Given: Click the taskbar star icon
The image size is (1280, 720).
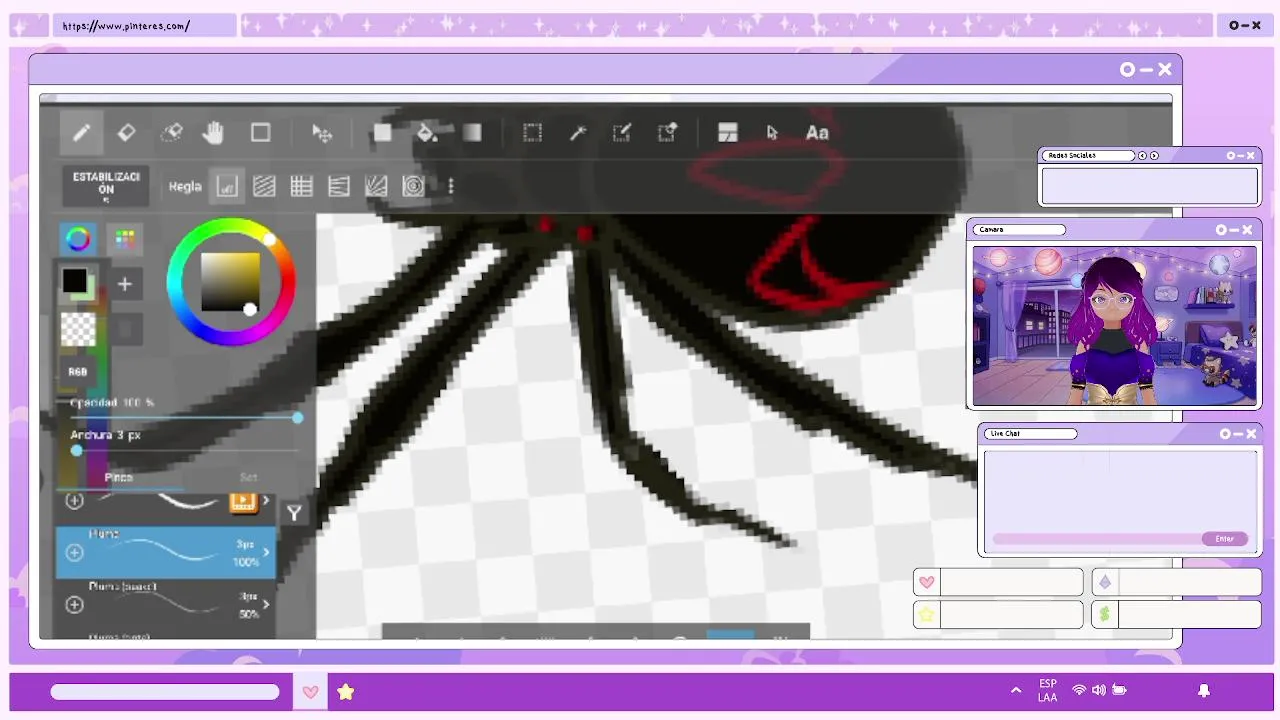Looking at the screenshot, I should pyautogui.click(x=345, y=692).
